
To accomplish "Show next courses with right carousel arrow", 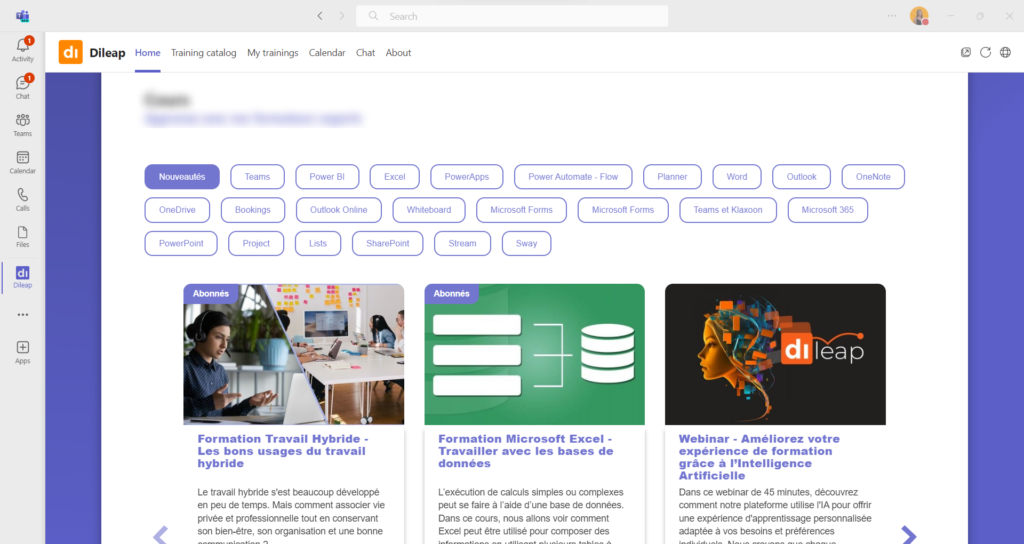I will [908, 535].
